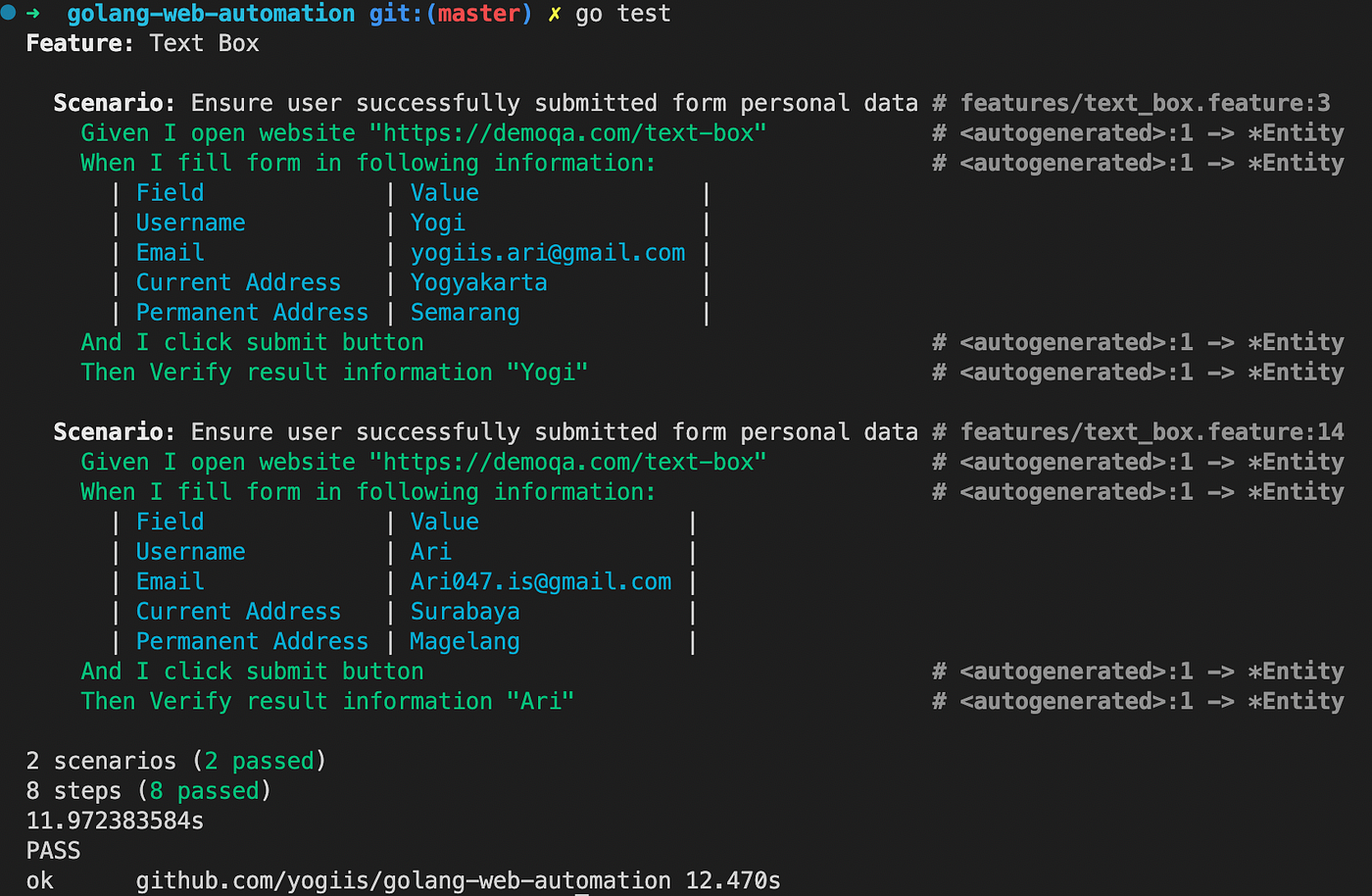Click the green prompt arrow
The width and height of the screenshot is (1372, 896).
tap(32, 14)
